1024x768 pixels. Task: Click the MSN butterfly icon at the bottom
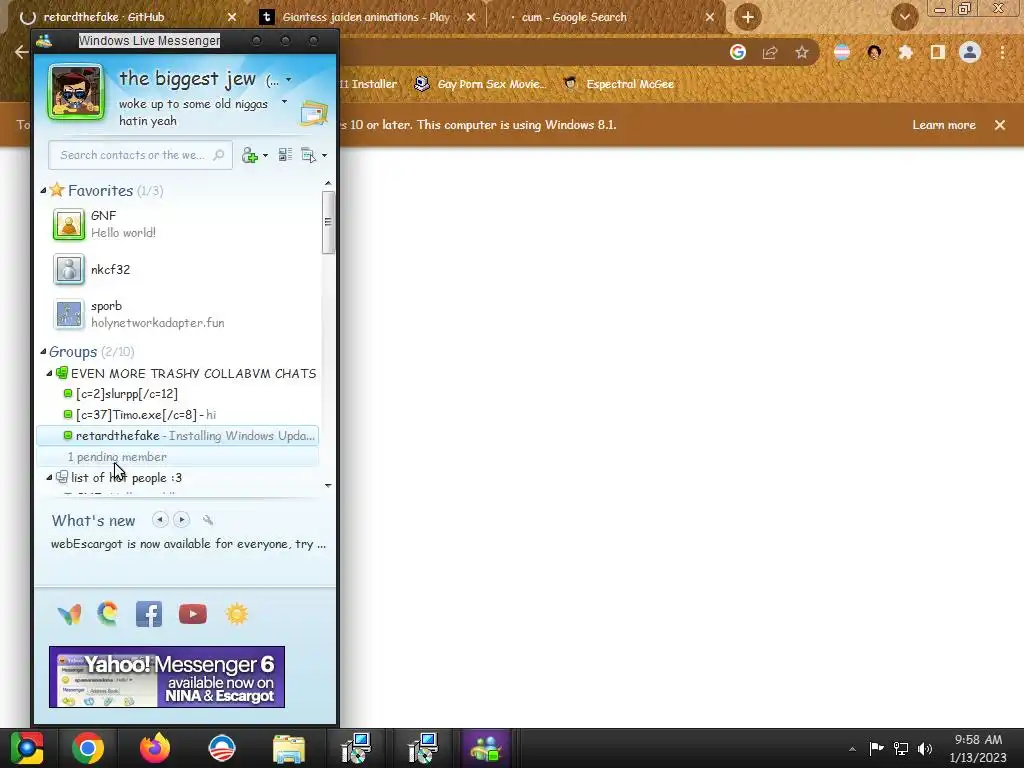click(x=69, y=615)
